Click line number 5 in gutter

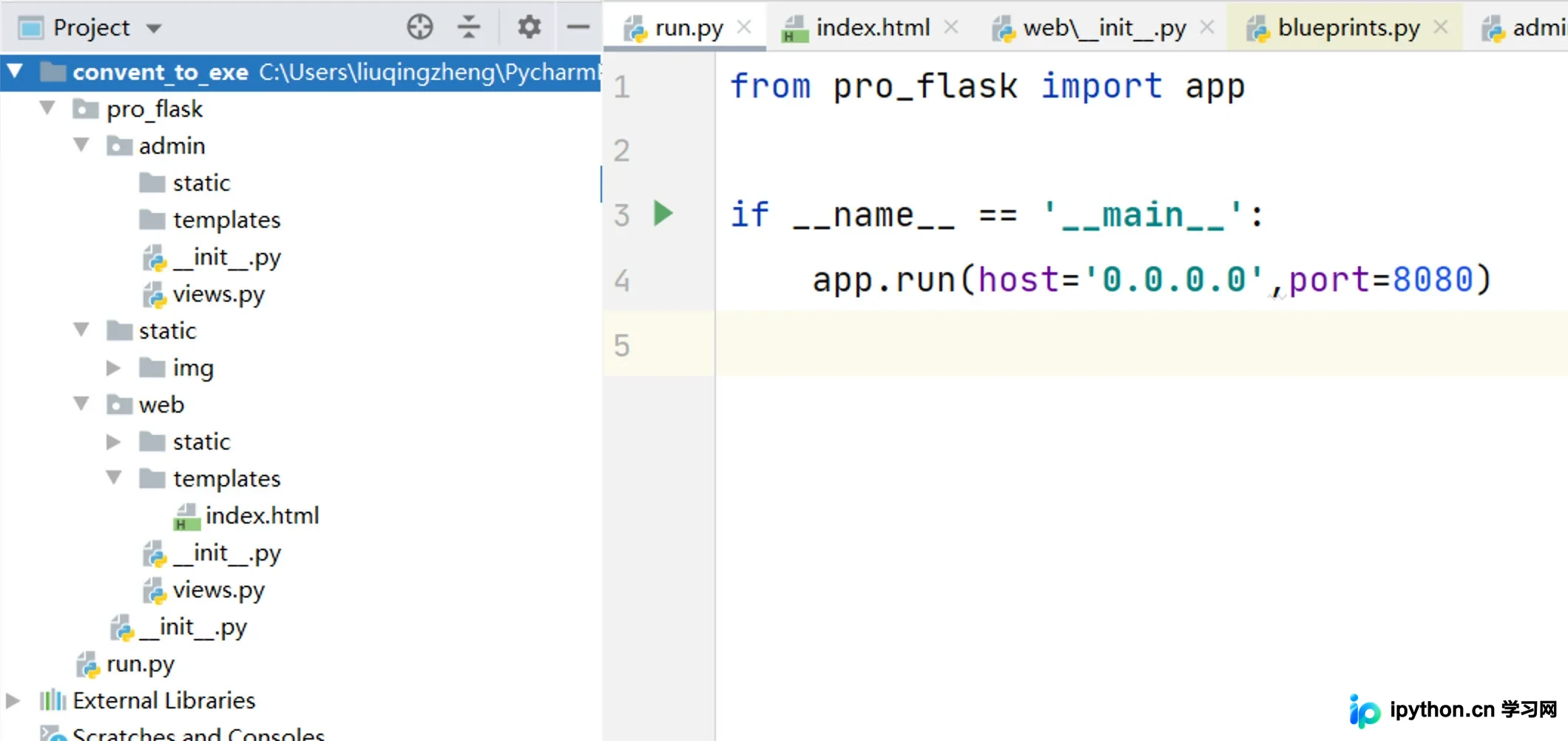[621, 345]
